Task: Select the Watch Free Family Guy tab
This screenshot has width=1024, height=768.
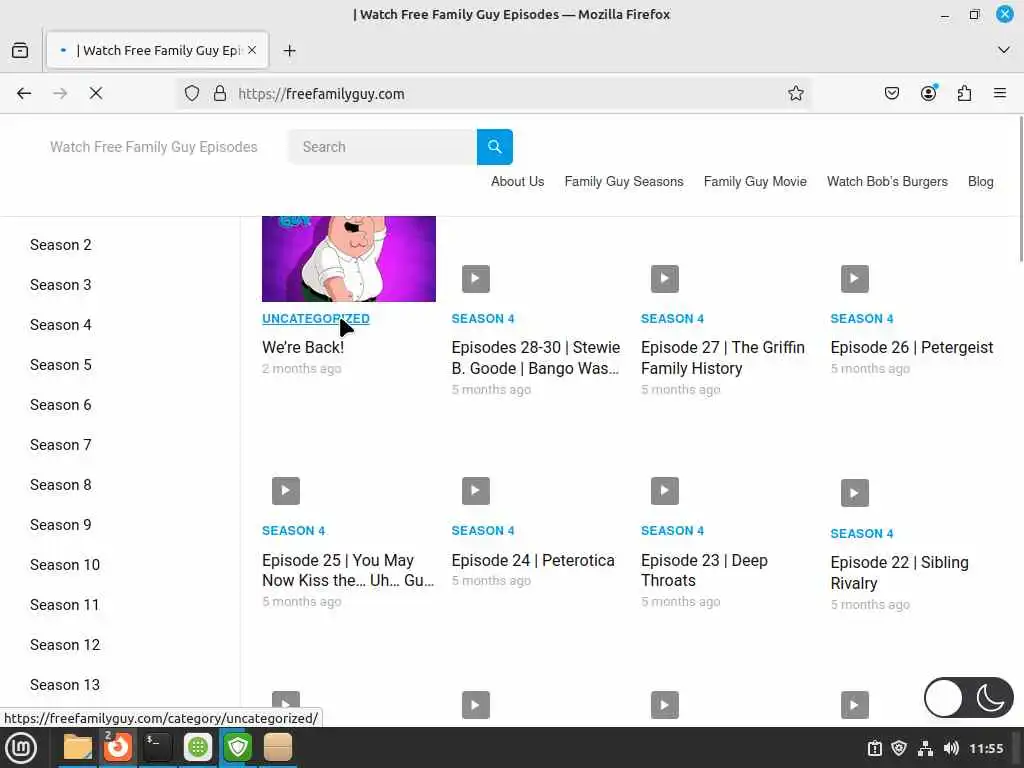Action: (x=157, y=50)
